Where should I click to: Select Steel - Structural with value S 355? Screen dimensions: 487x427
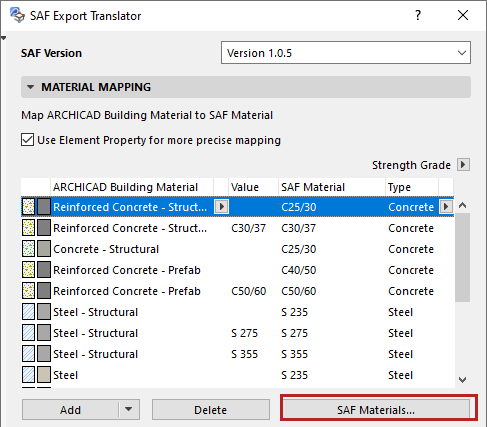(95, 354)
